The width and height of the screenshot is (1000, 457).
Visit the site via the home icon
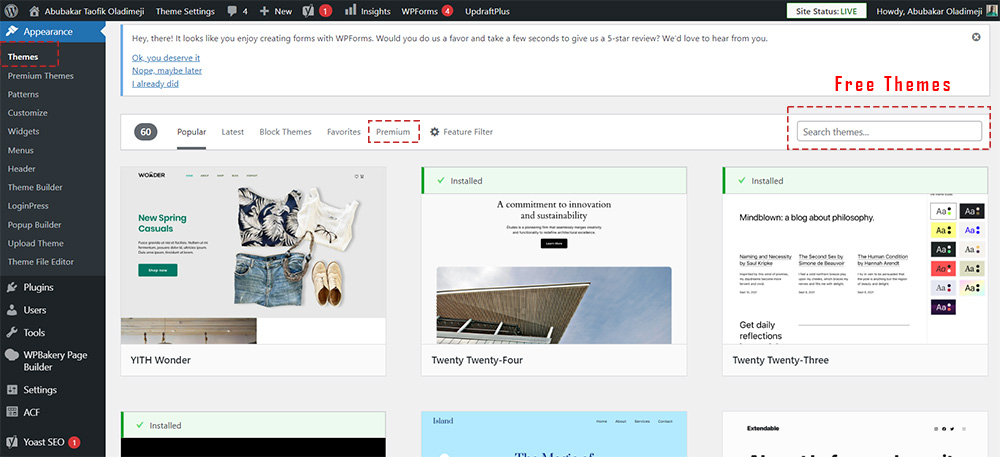(x=34, y=11)
